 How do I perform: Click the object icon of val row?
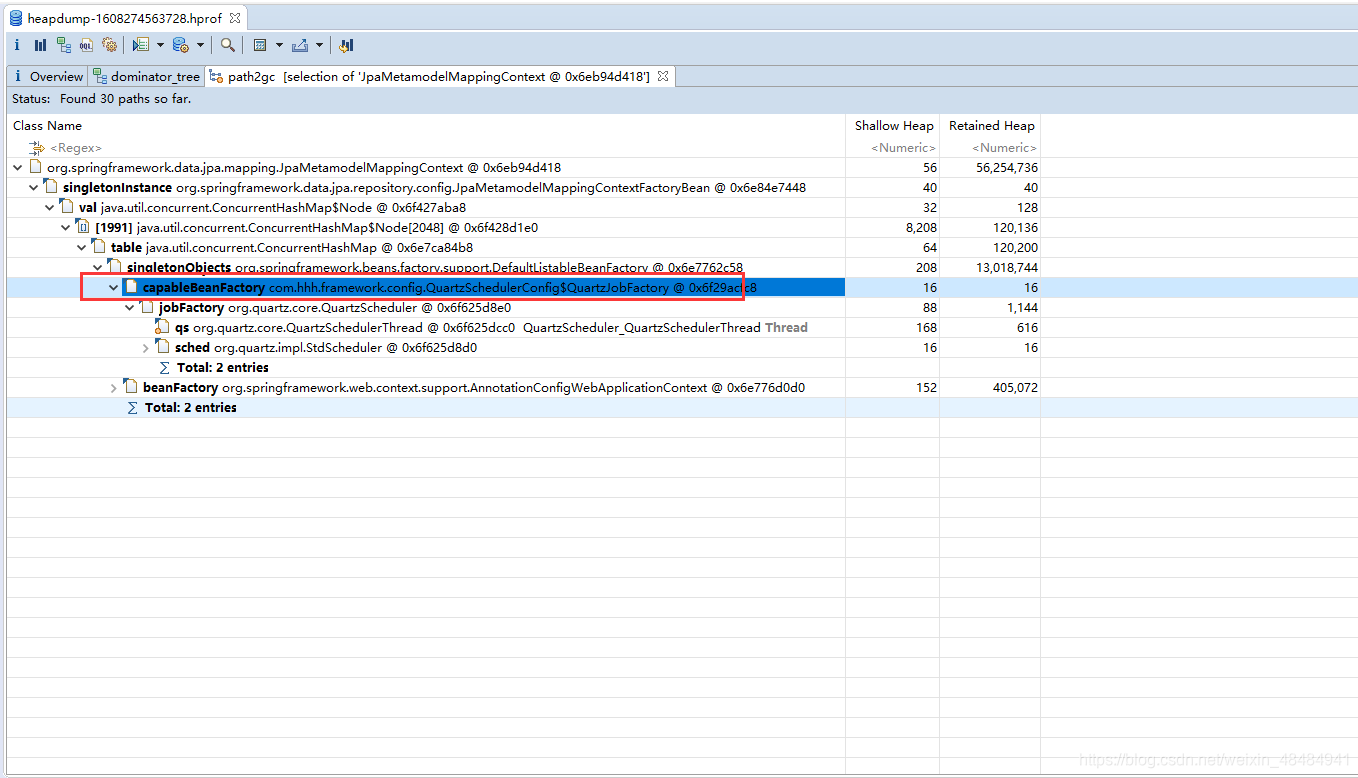[67, 207]
